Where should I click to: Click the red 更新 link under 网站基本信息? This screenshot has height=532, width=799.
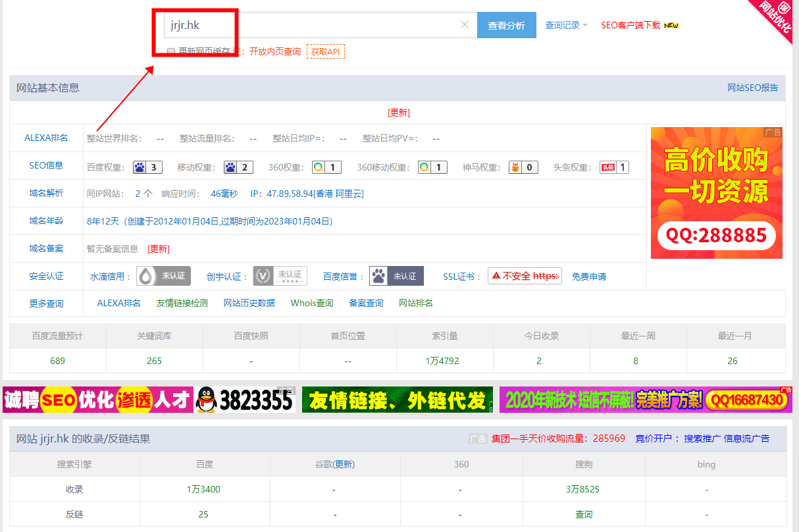coord(398,113)
